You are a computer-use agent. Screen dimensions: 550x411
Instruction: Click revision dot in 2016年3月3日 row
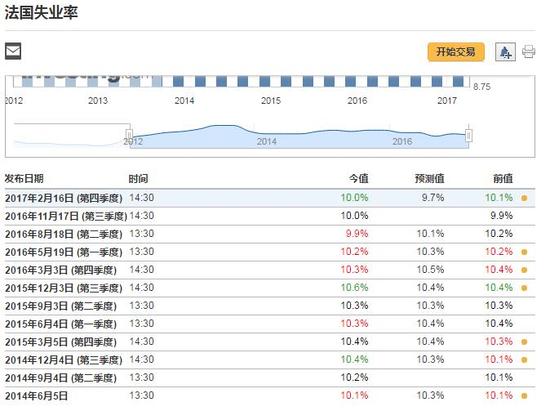(524, 270)
